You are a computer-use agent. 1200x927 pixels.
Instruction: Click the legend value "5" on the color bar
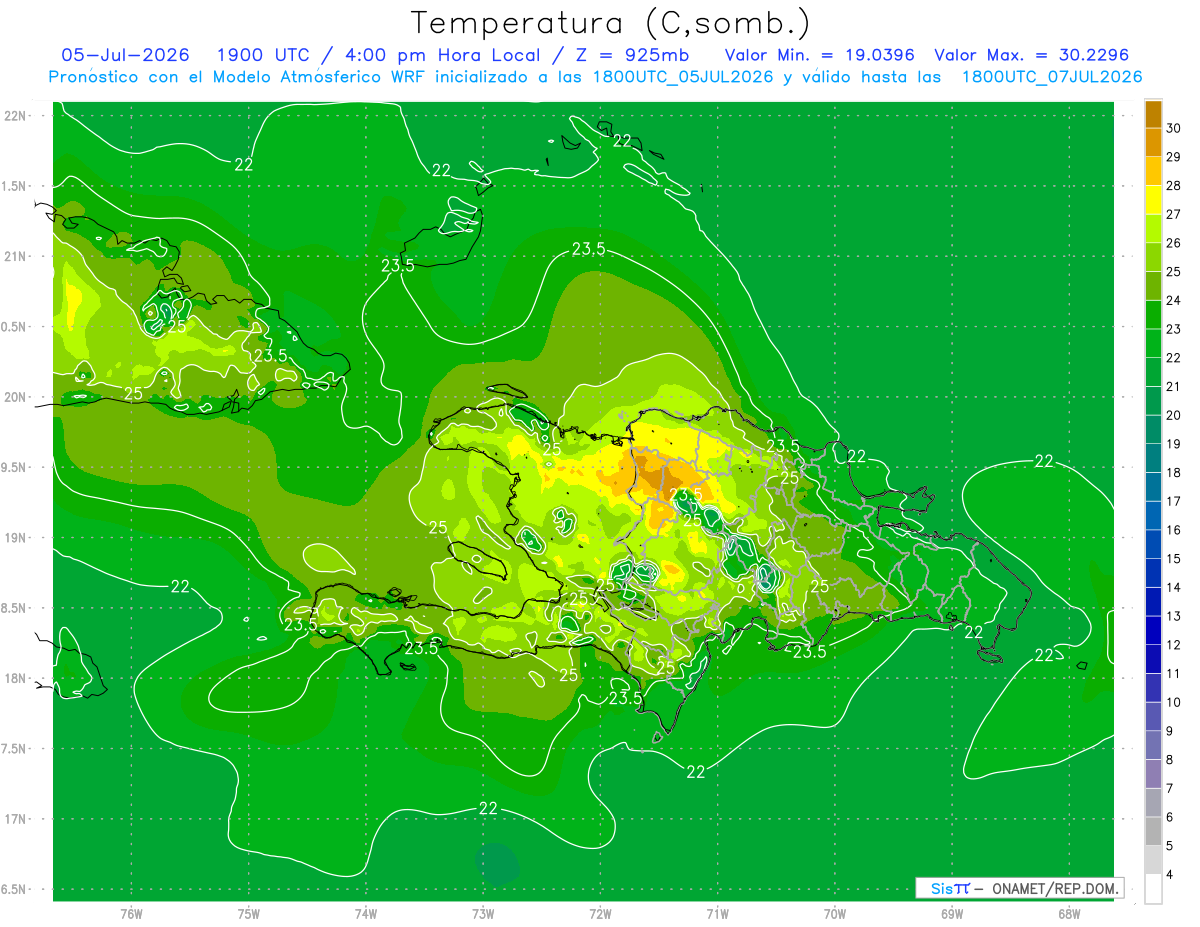click(1172, 846)
